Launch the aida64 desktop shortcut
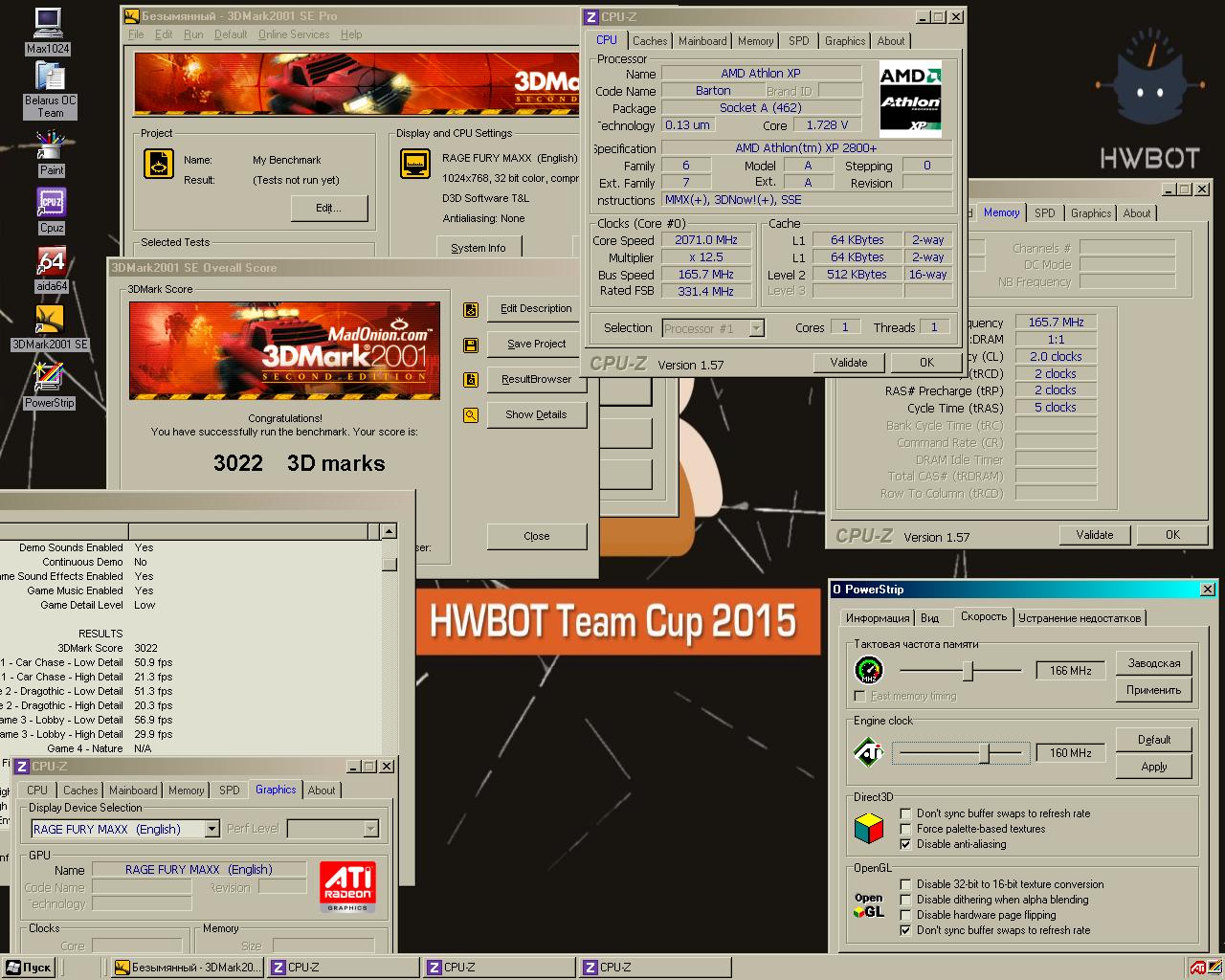 click(x=51, y=270)
